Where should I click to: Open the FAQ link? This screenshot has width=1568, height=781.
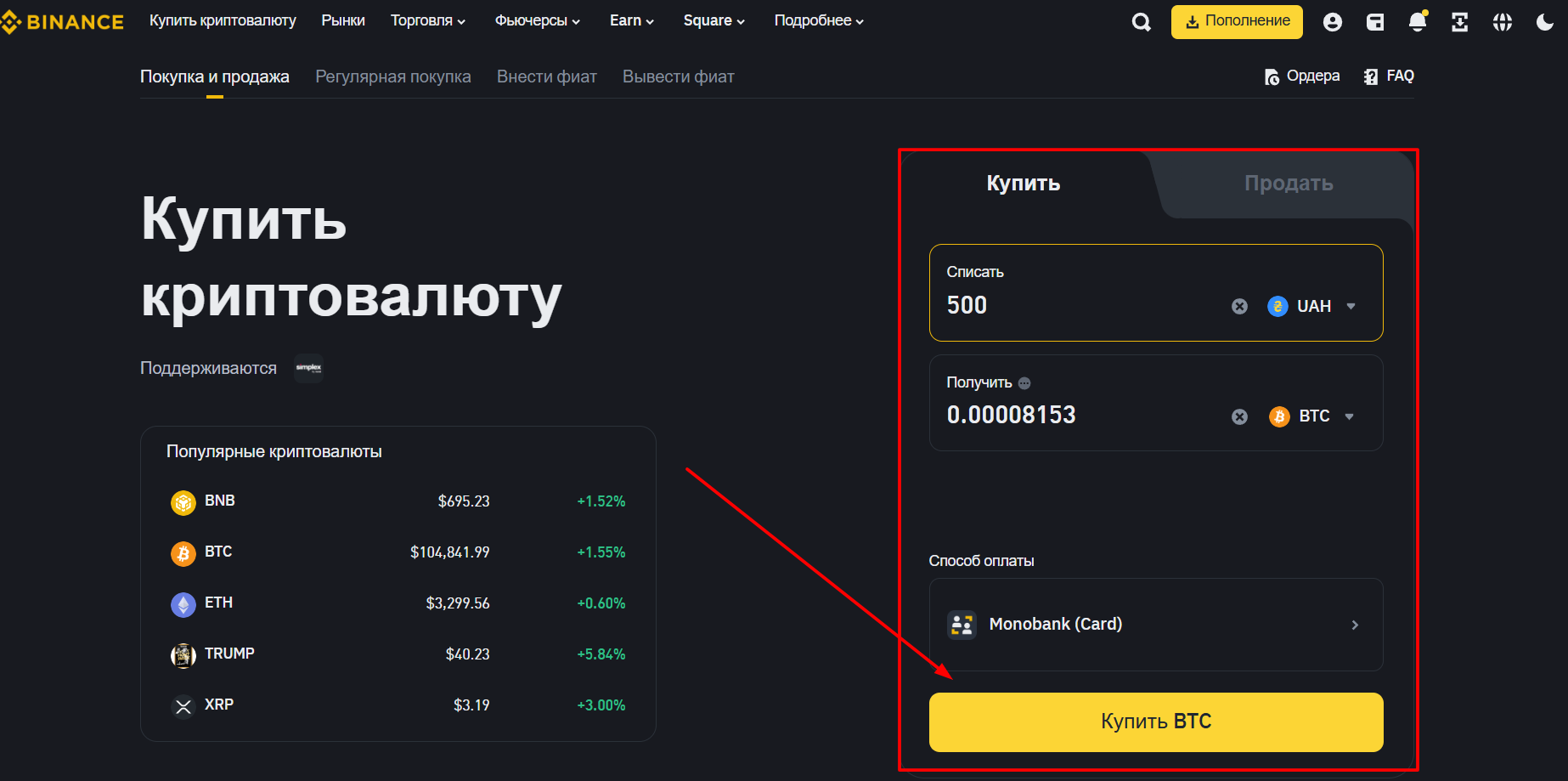coord(1389,76)
